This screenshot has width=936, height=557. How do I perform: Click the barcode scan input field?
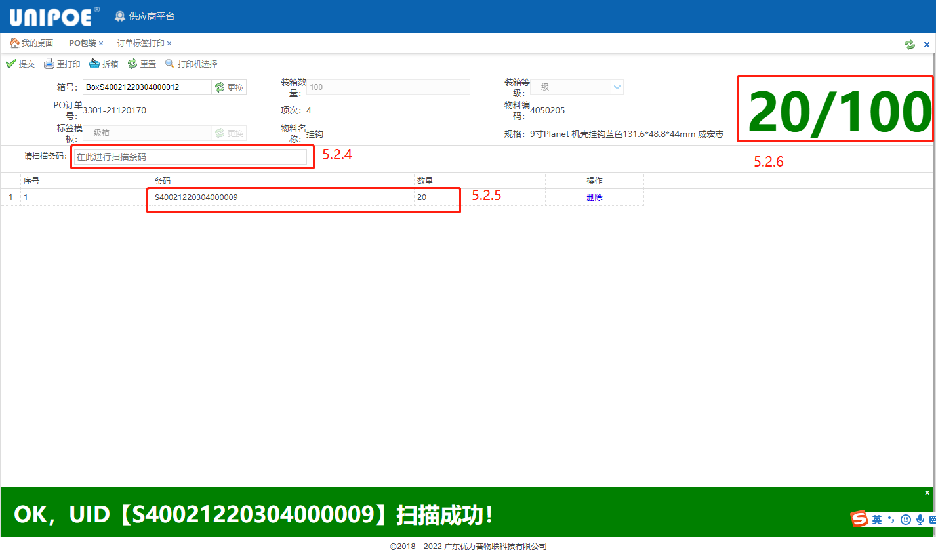tap(190, 157)
